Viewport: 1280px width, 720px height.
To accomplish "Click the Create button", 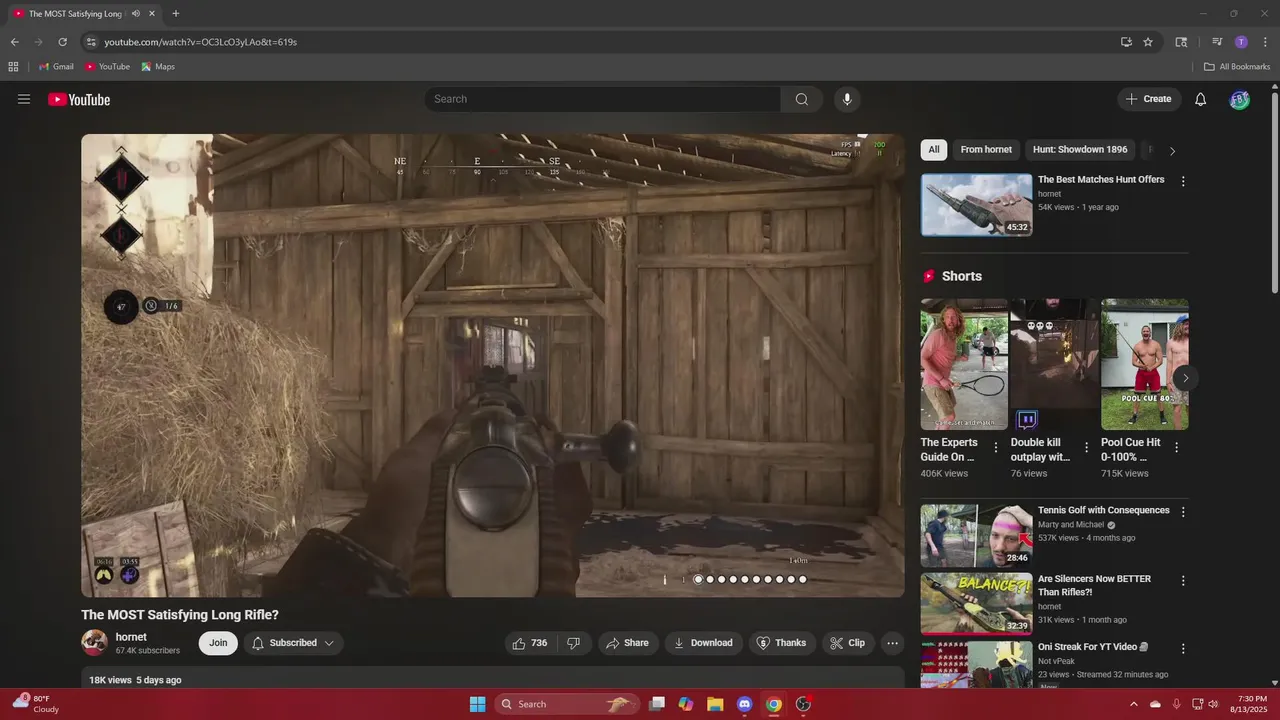I will click(x=1149, y=99).
